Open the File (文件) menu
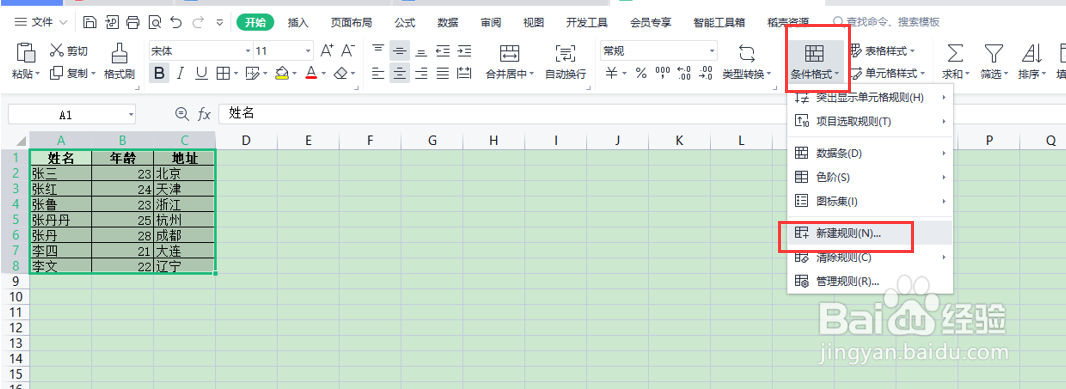The width and height of the screenshot is (1066, 389). tap(41, 22)
